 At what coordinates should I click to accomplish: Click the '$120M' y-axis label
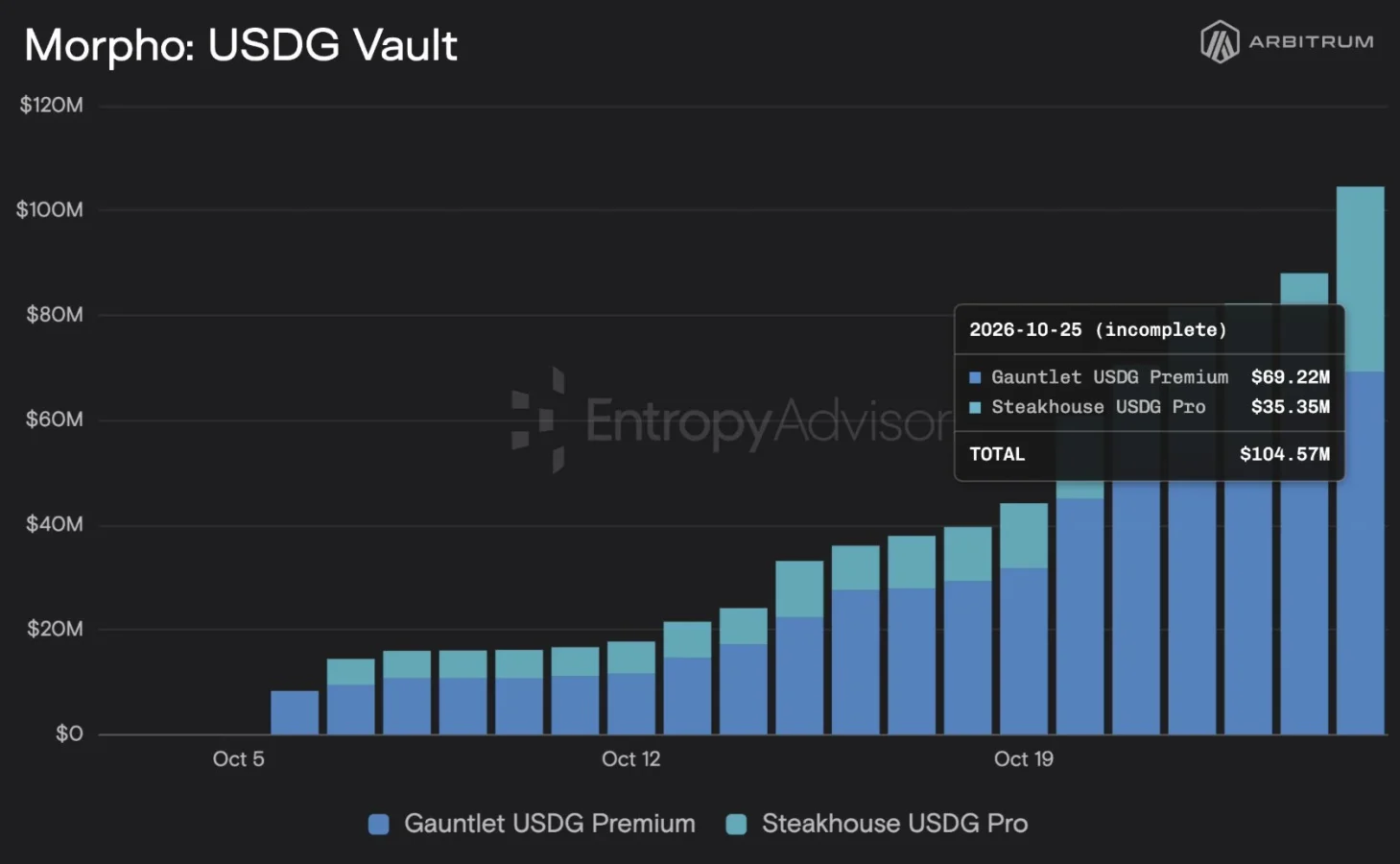coord(52,105)
